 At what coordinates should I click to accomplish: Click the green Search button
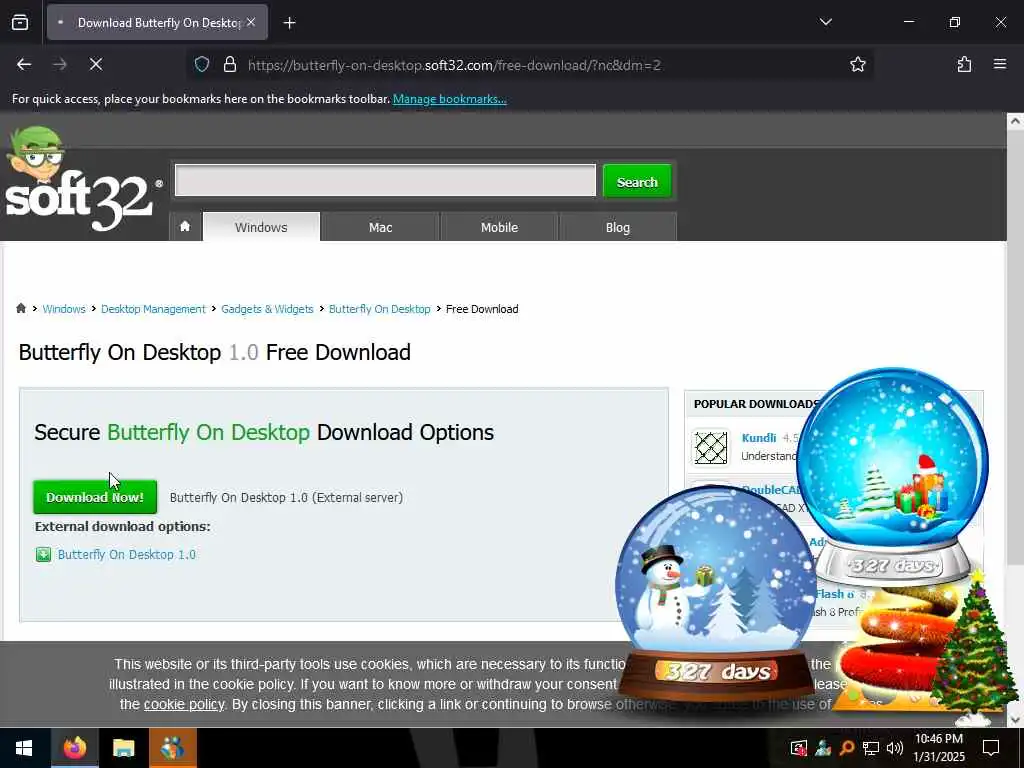point(637,182)
